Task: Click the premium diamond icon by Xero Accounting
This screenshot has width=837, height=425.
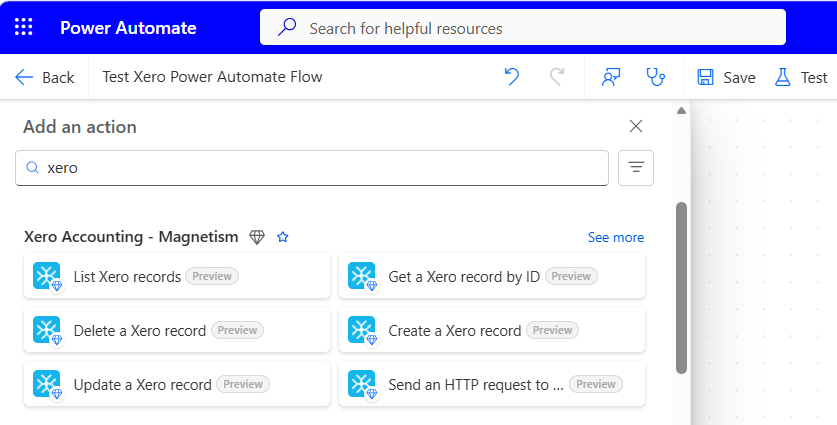Action: (257, 237)
